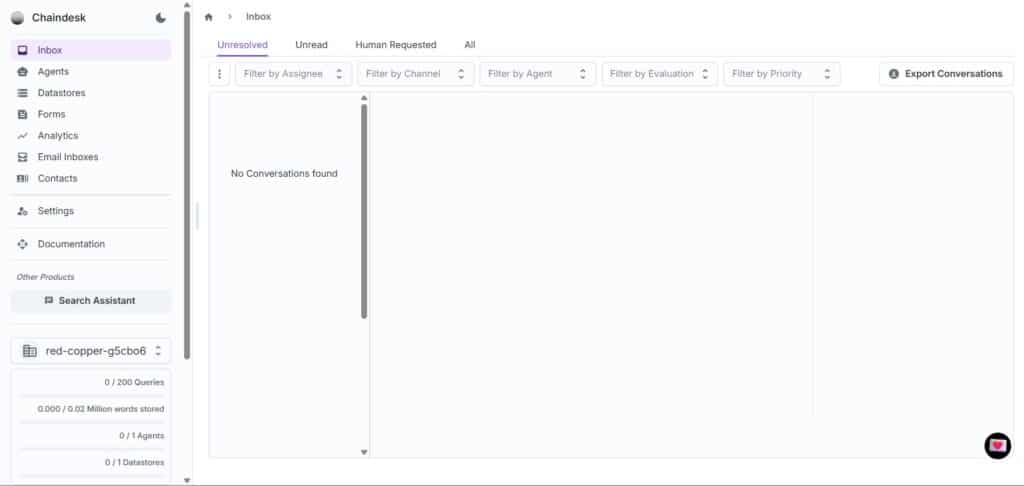Go to Datastores page

pos(91,93)
